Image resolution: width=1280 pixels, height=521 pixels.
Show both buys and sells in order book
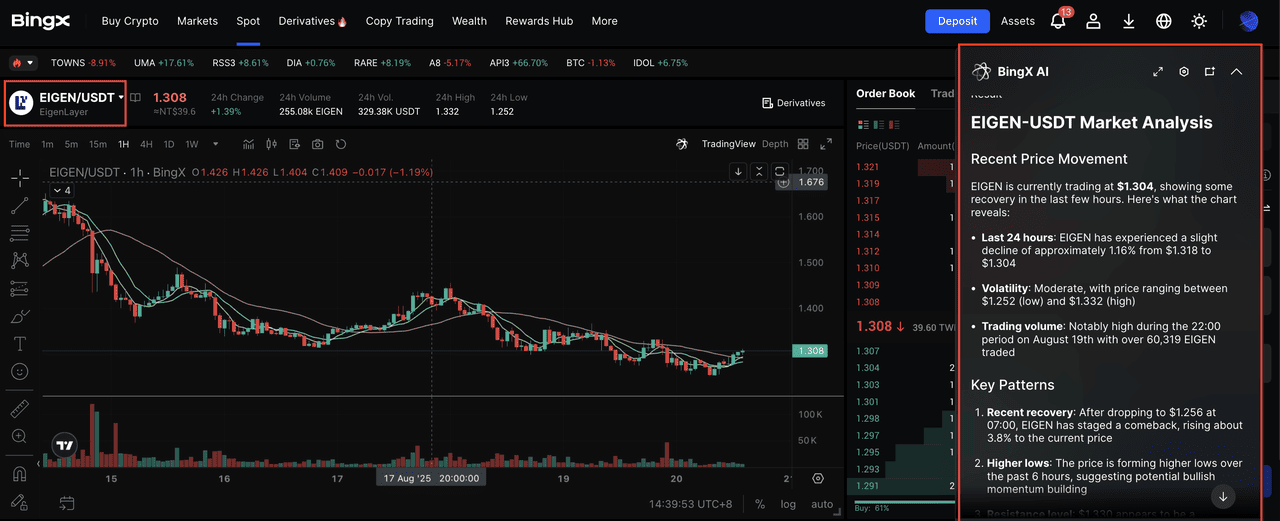(864, 125)
